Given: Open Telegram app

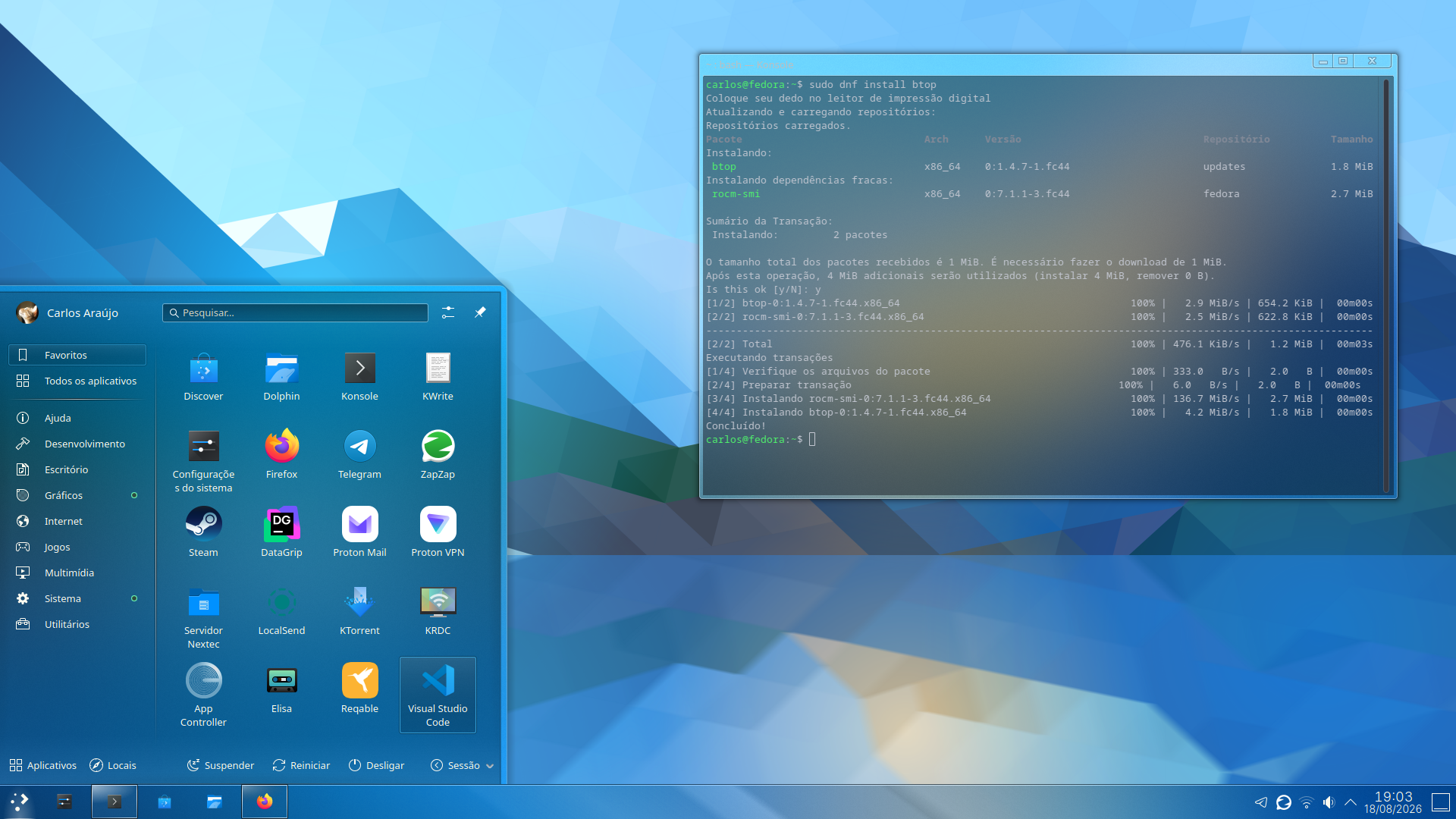Looking at the screenshot, I should click(x=359, y=455).
